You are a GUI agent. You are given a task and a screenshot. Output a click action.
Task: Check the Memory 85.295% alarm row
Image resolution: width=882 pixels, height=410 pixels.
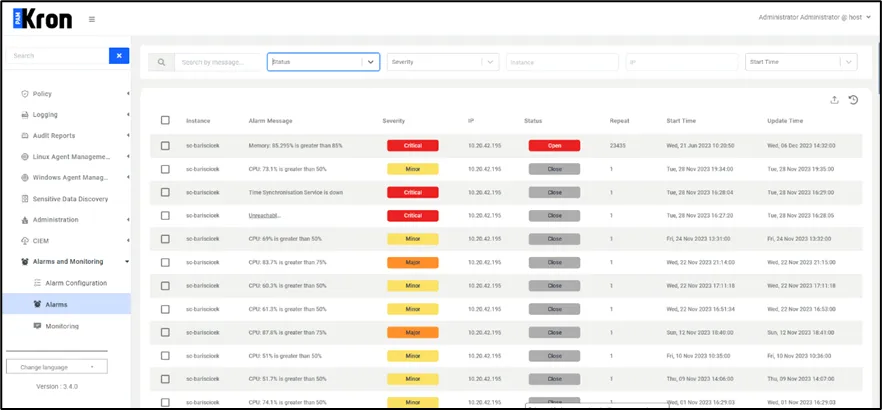[165, 146]
